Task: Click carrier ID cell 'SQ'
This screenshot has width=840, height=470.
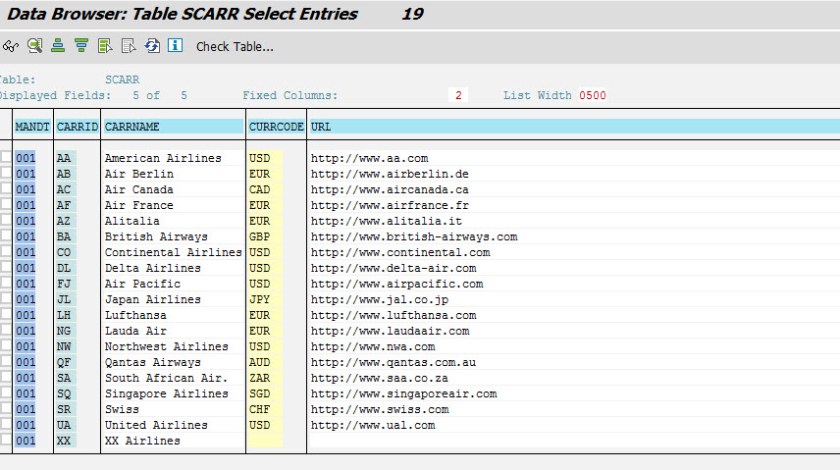Action: (64, 393)
